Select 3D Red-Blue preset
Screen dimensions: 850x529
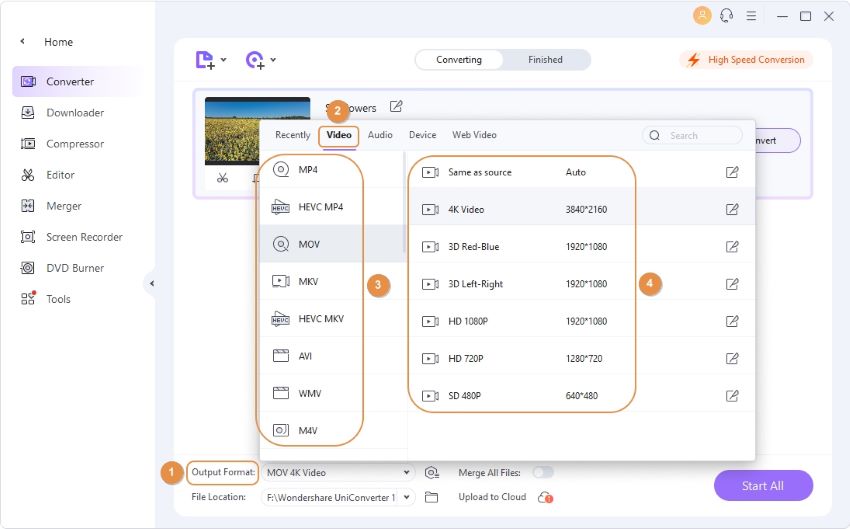point(581,247)
